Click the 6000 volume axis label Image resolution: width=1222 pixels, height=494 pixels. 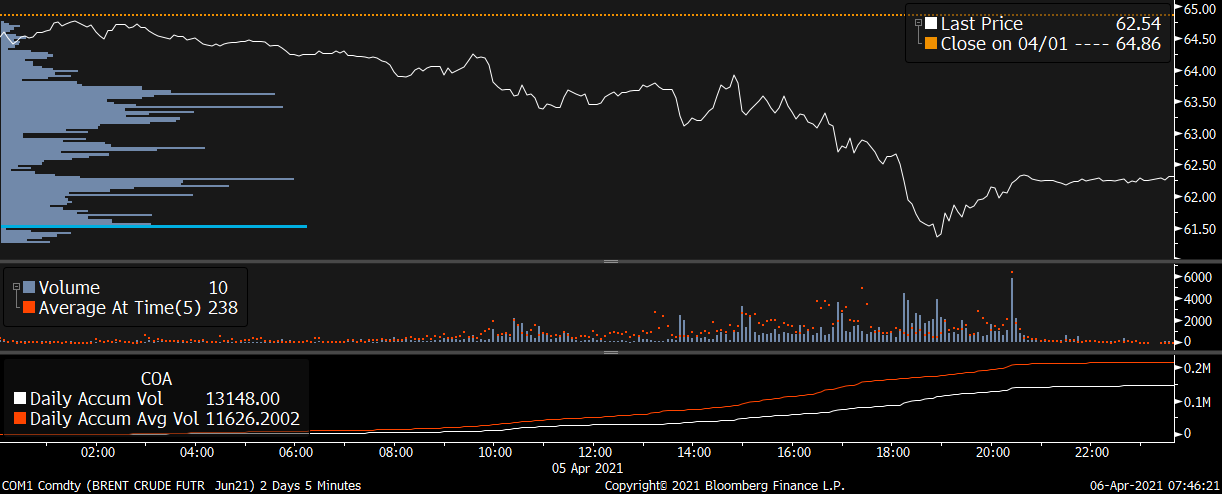pos(1199,277)
